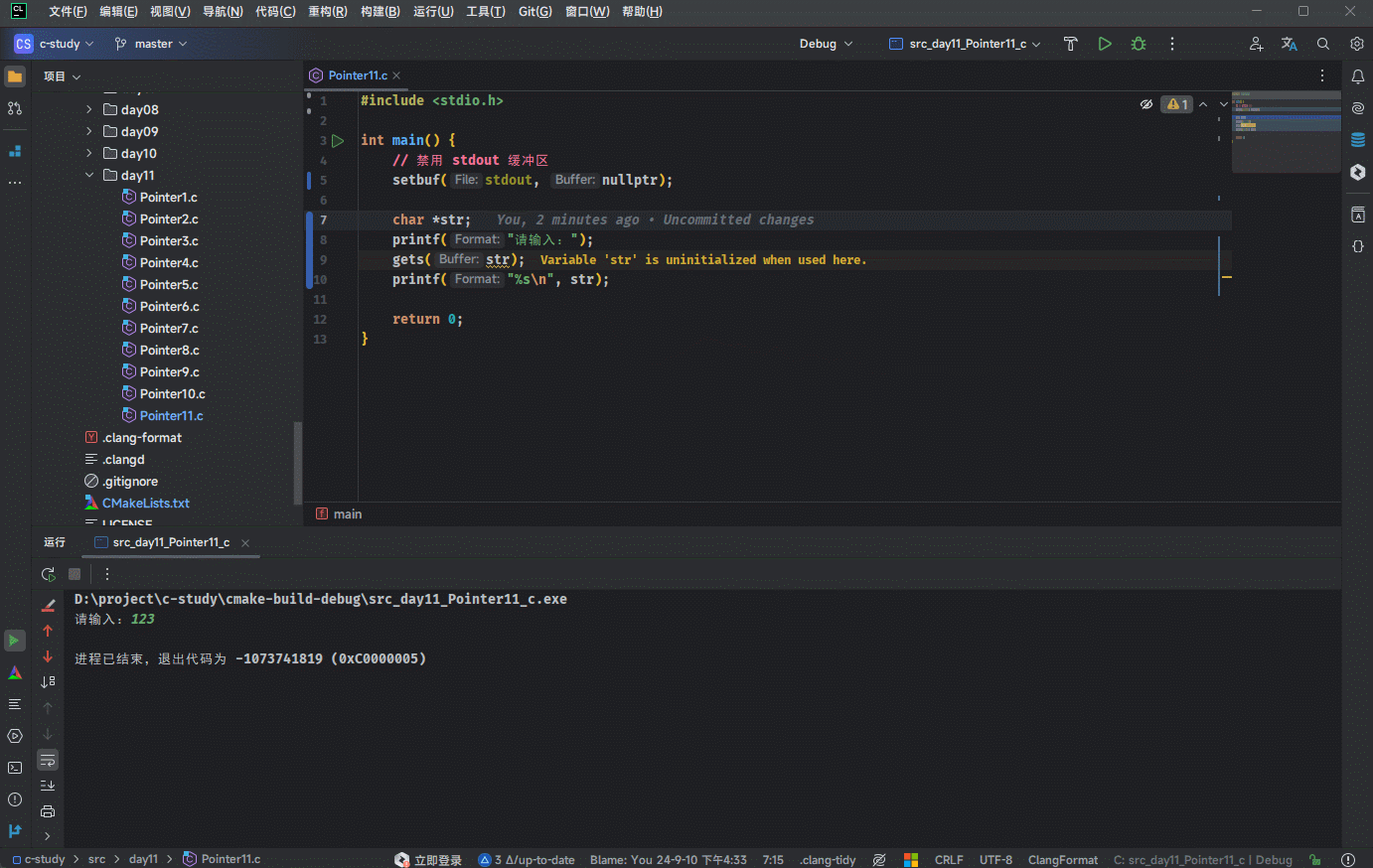Click the project tree vertical scrollbar
Screen dimensions: 1373x868
[x=297, y=462]
